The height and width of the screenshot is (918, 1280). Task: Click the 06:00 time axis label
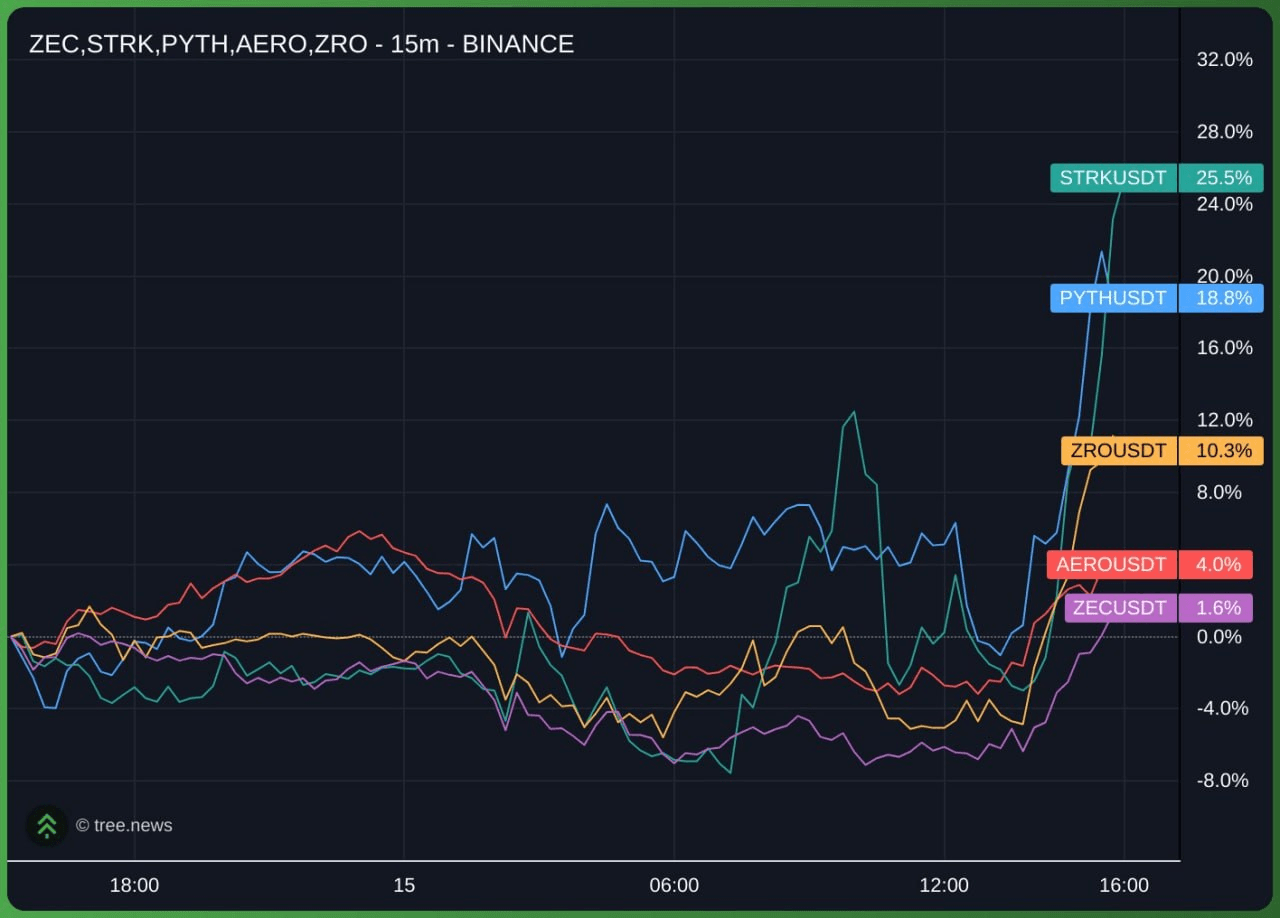[x=674, y=886]
